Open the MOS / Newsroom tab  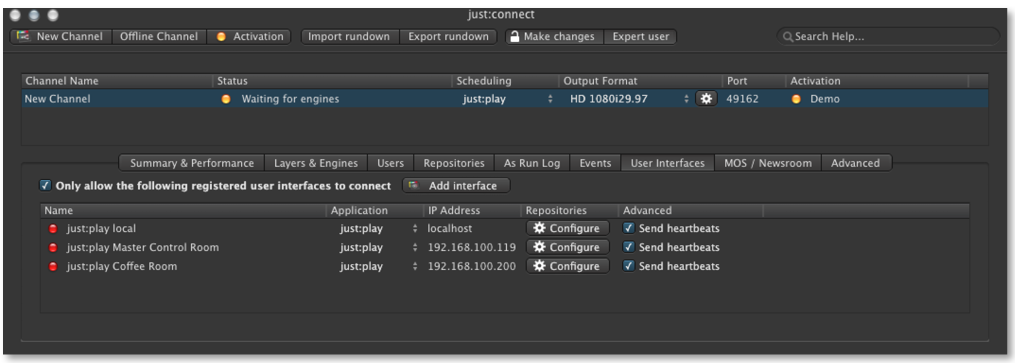pos(768,163)
